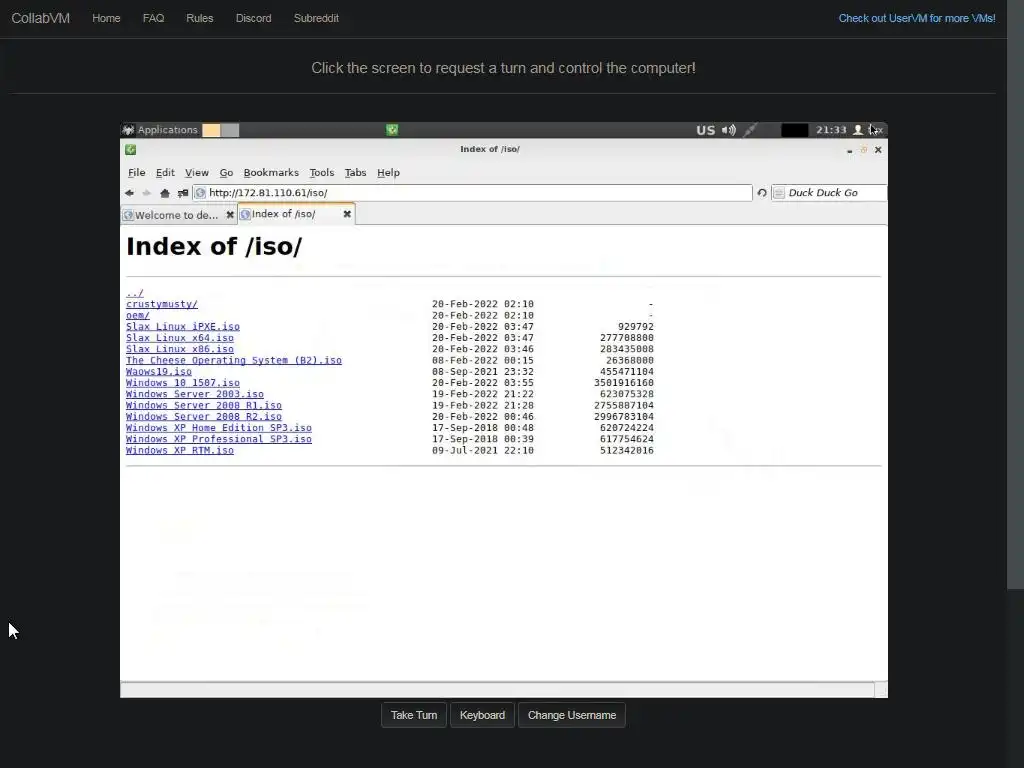Go to the Home nav link
The height and width of the screenshot is (768, 1024).
point(106,18)
